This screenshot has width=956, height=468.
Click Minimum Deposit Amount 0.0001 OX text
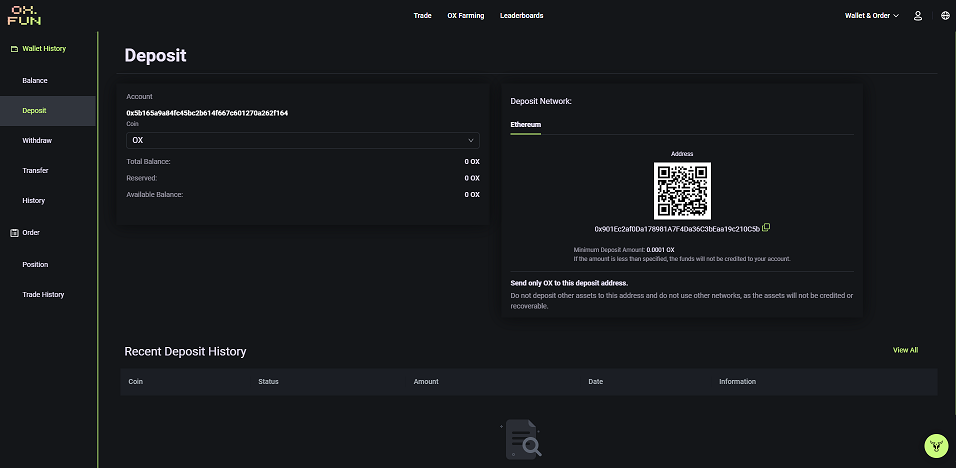click(624, 250)
